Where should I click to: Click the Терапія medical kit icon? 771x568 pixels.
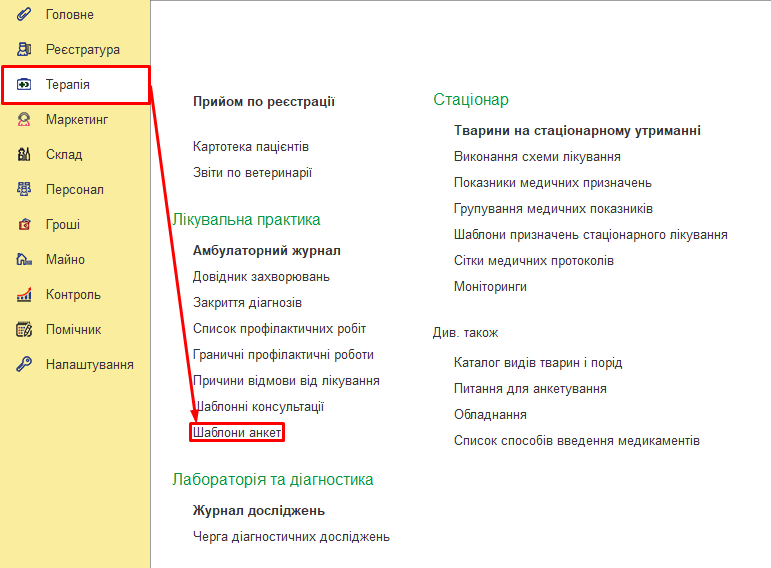[x=24, y=85]
